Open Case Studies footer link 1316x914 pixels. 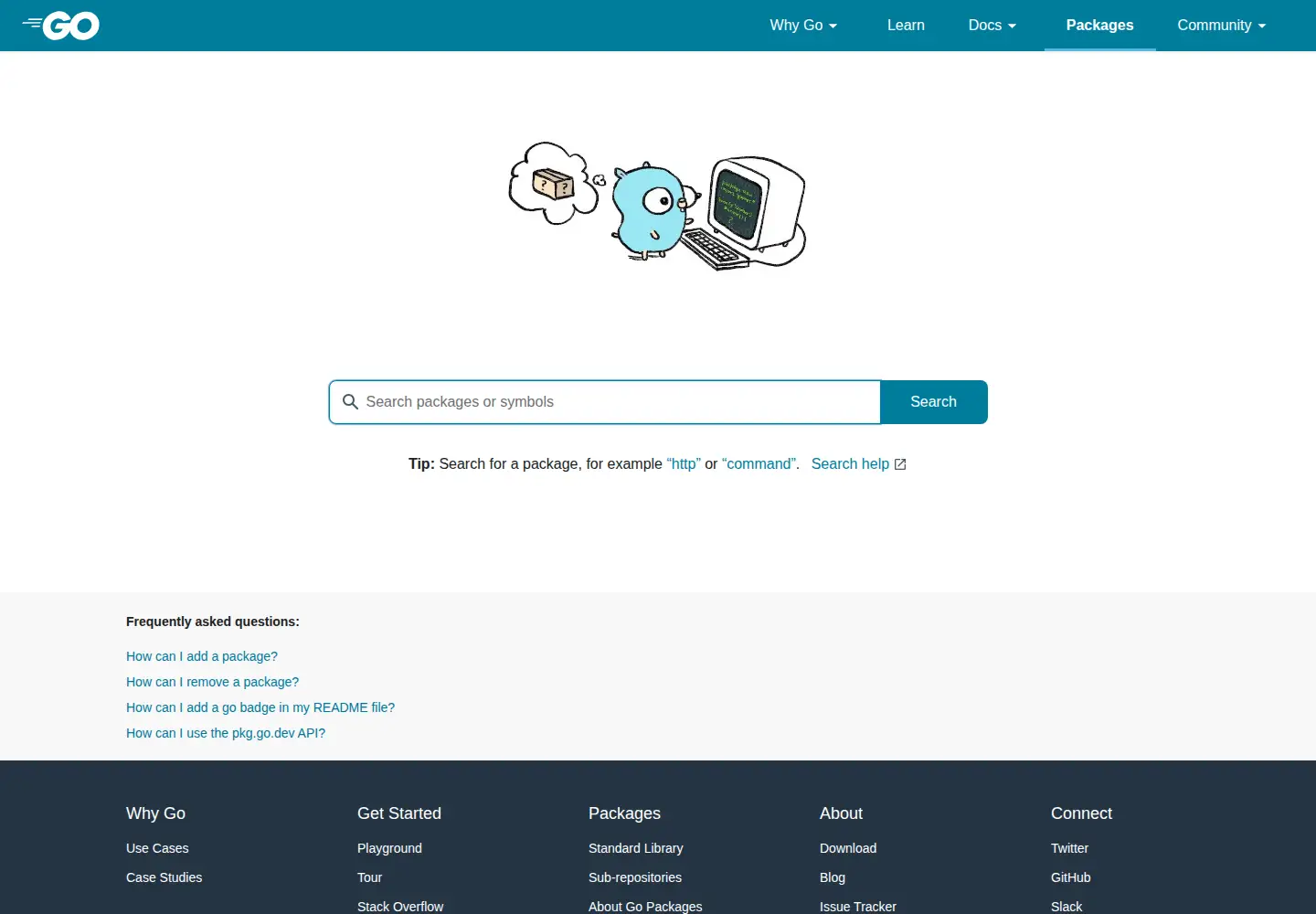point(164,877)
